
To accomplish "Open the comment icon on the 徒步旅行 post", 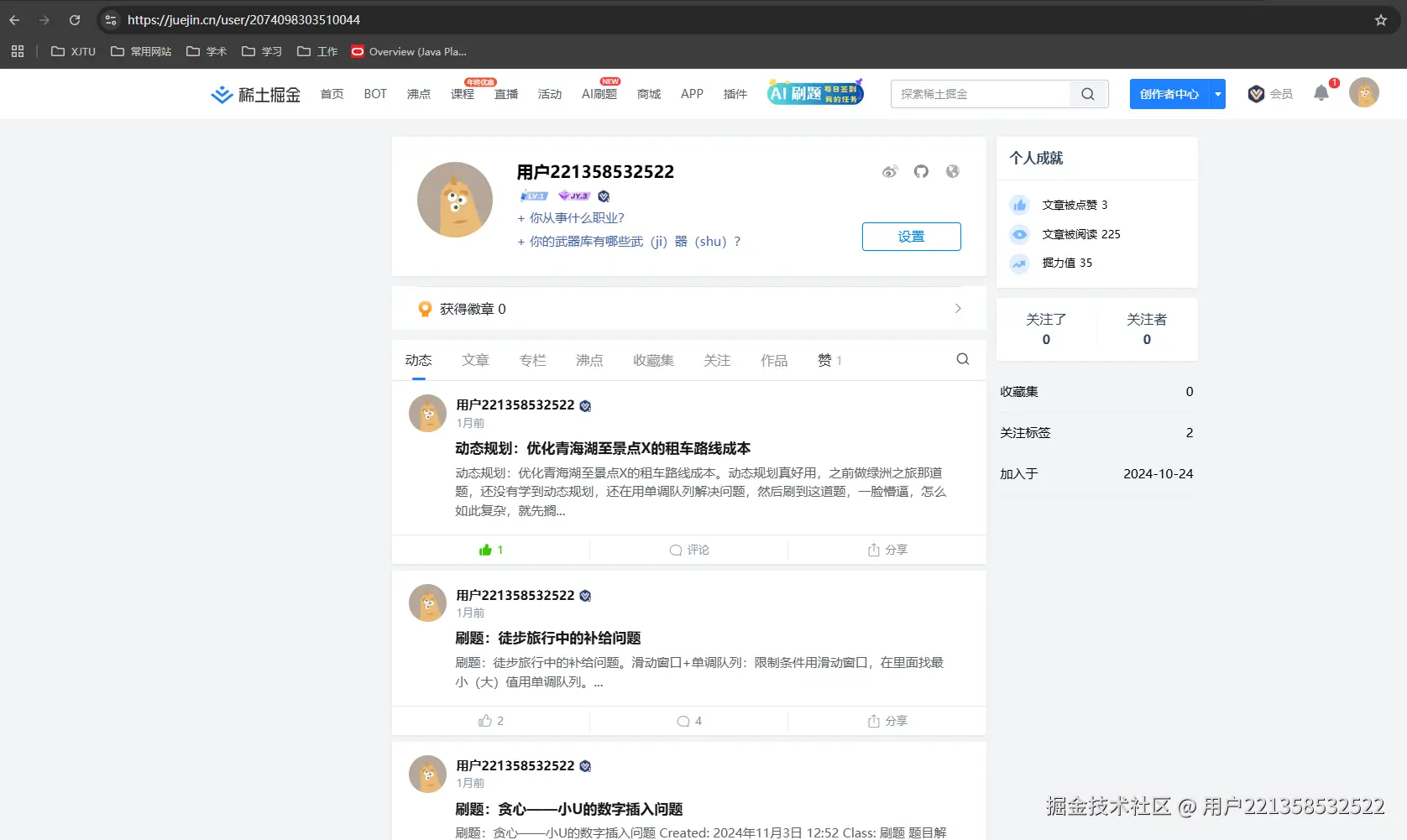I will tap(688, 720).
